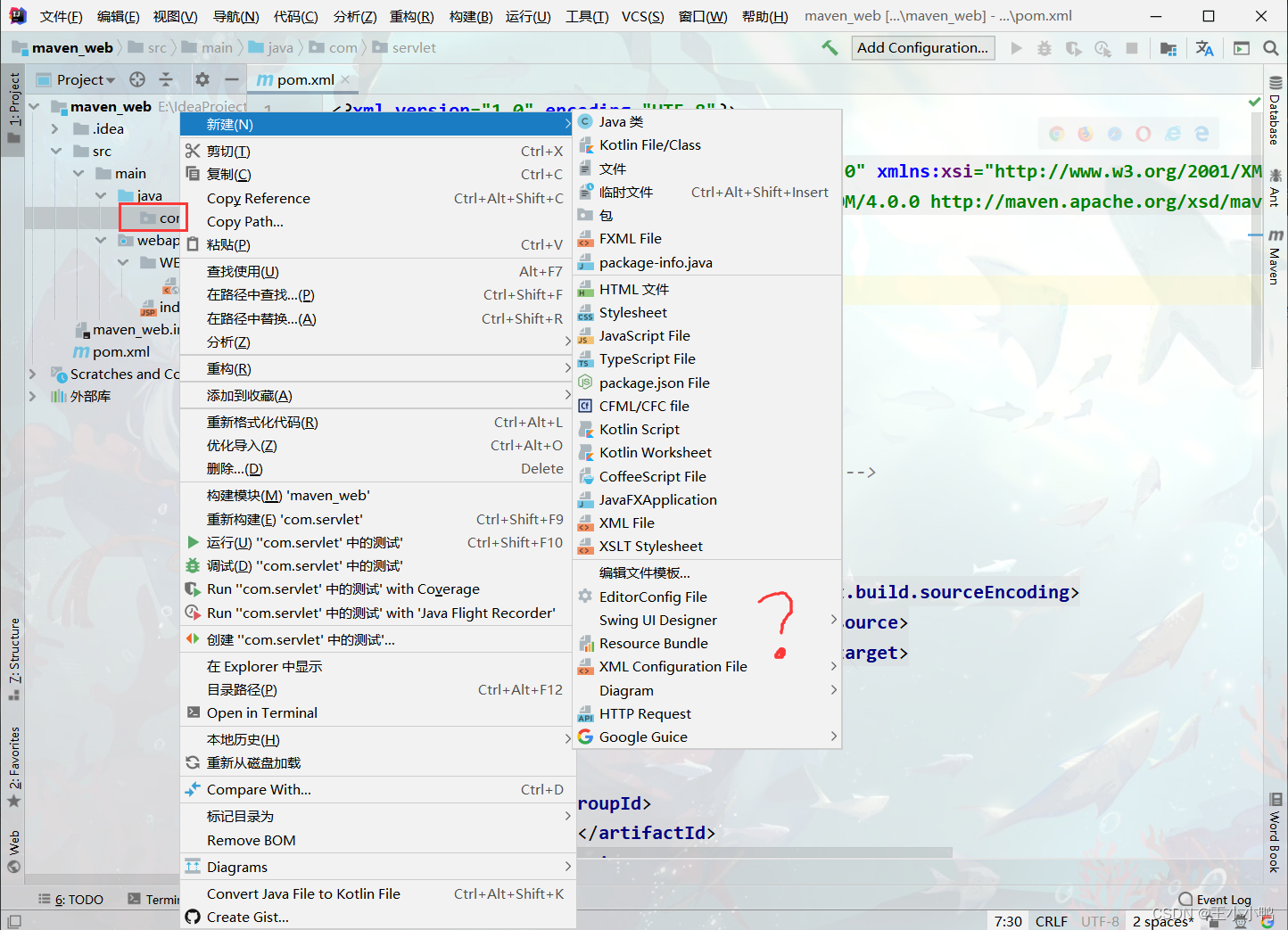Click the CRLF line separator in status bar
Image resolution: width=1288 pixels, height=930 pixels.
tap(1051, 921)
